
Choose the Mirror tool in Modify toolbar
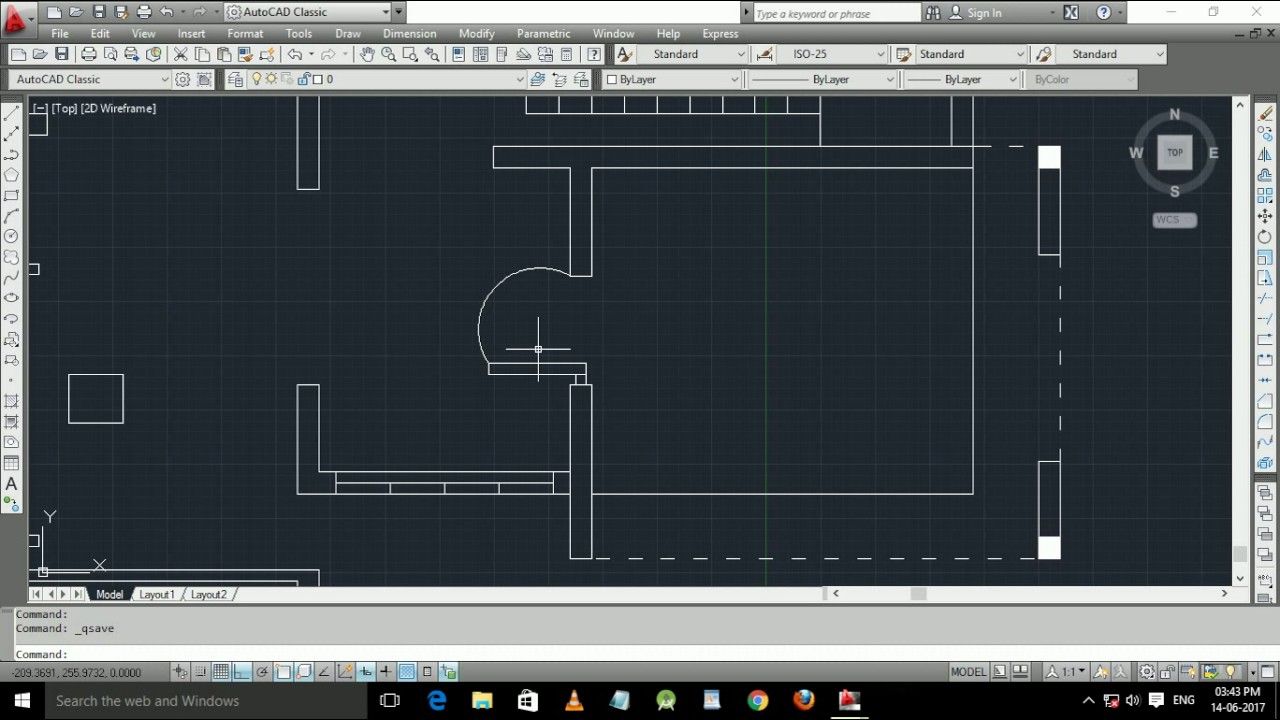click(1265, 154)
